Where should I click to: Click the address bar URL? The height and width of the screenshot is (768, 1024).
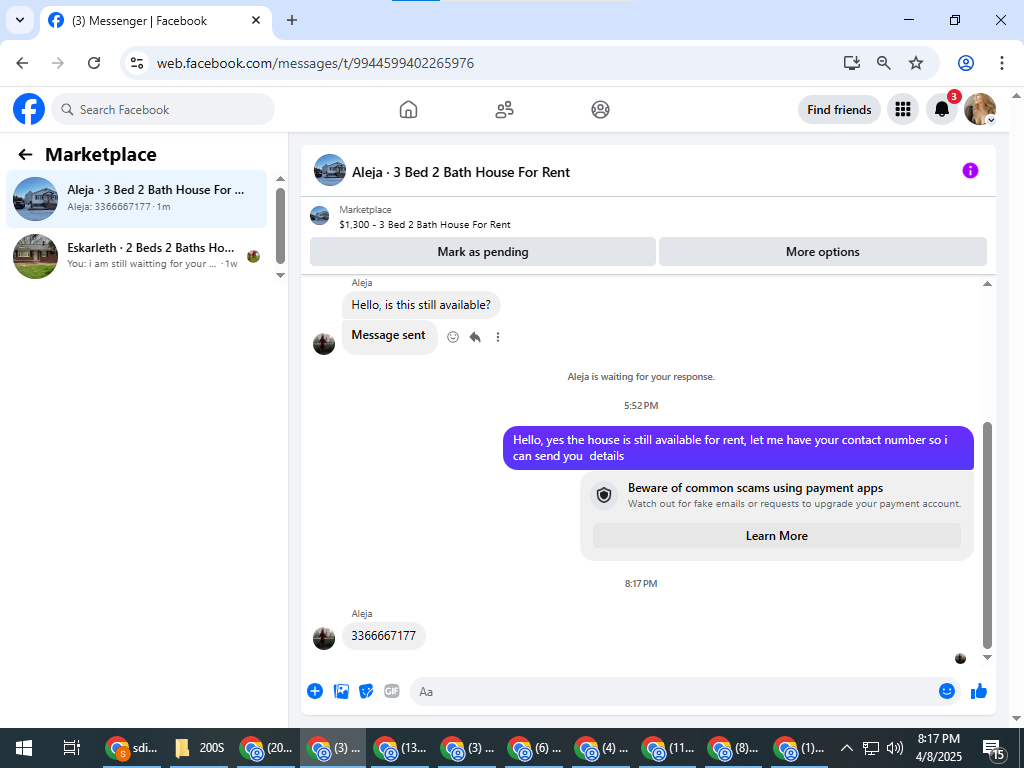coord(315,63)
